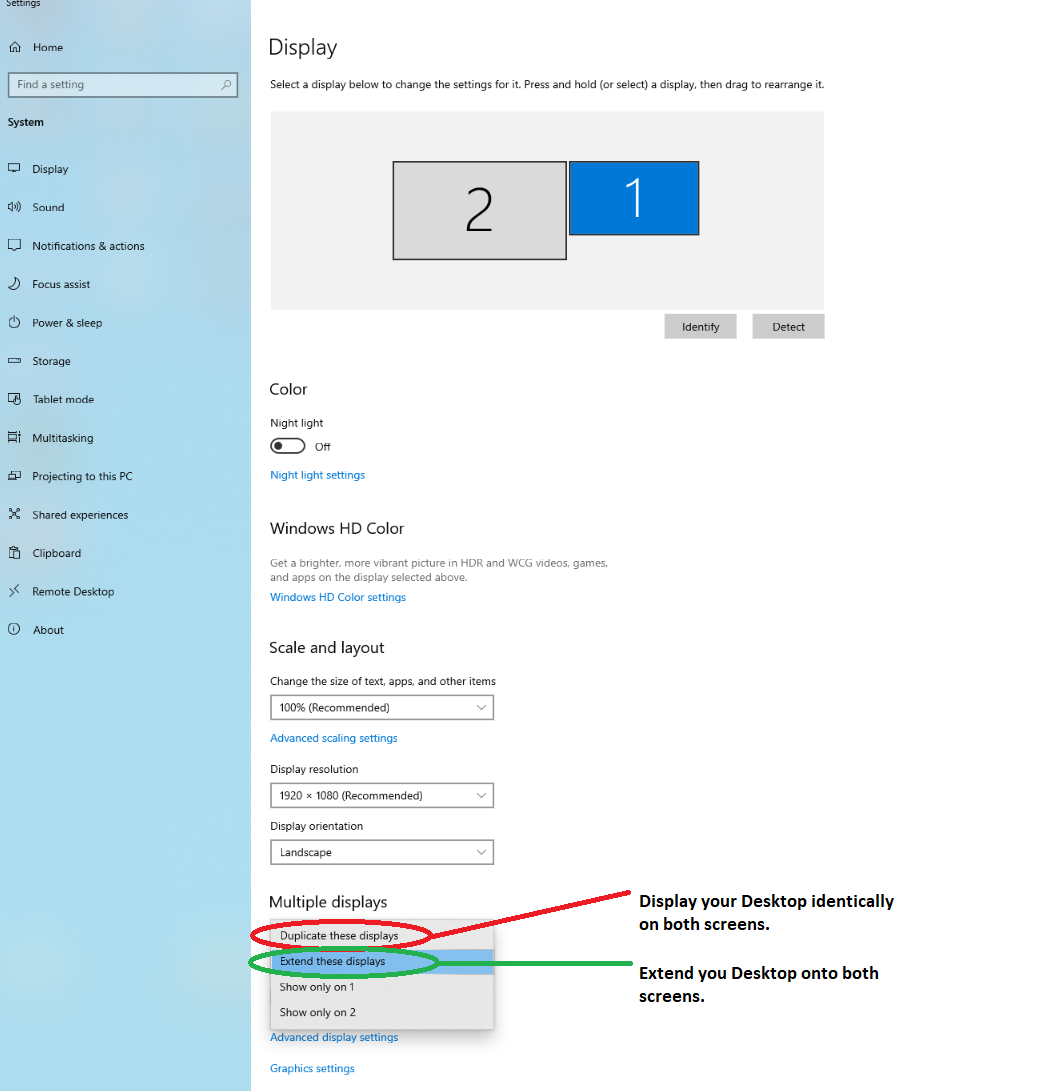The width and height of the screenshot is (1039, 1091).
Task: Toggle the Night light switch on
Action: (288, 445)
